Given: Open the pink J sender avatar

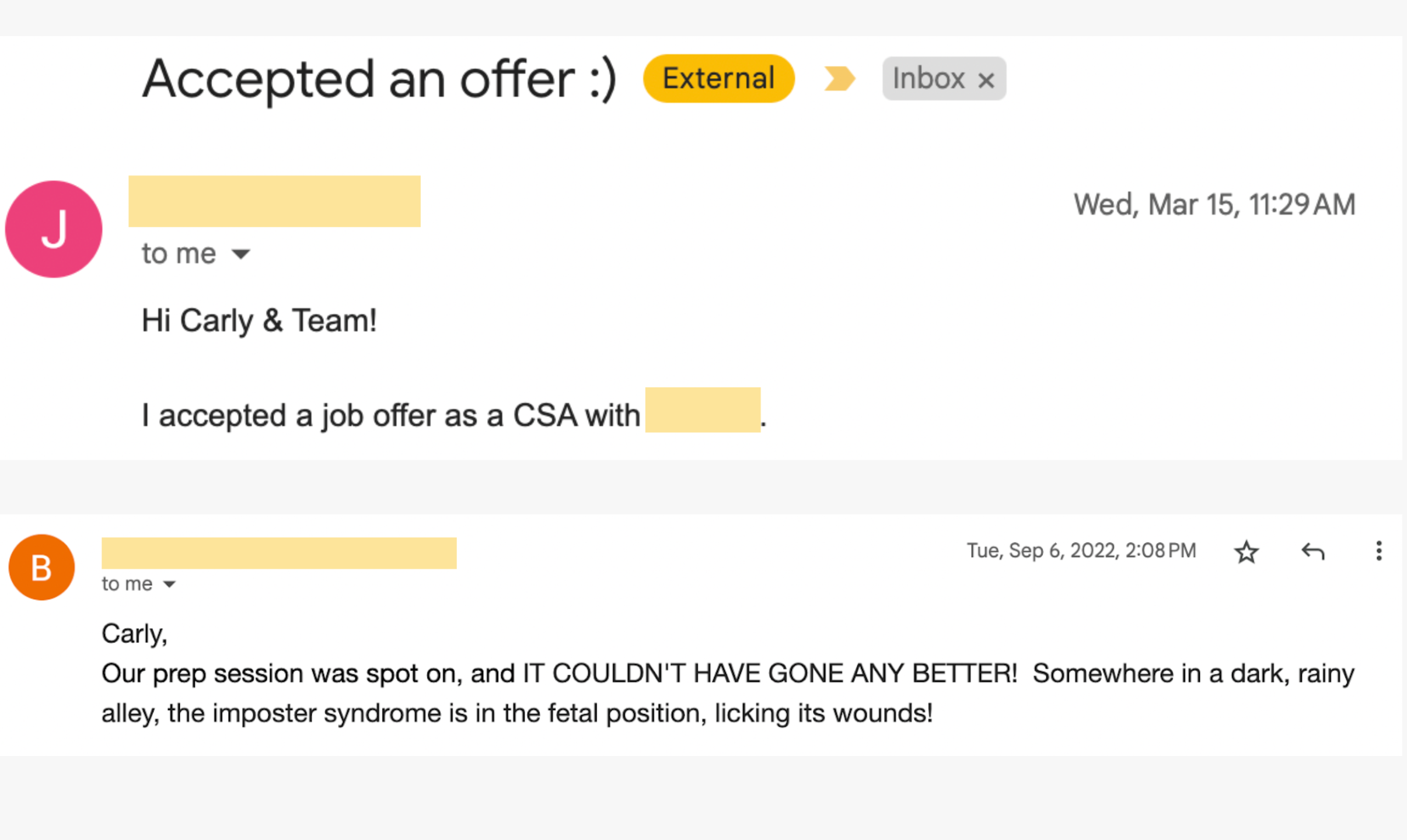Looking at the screenshot, I should coord(54,229).
